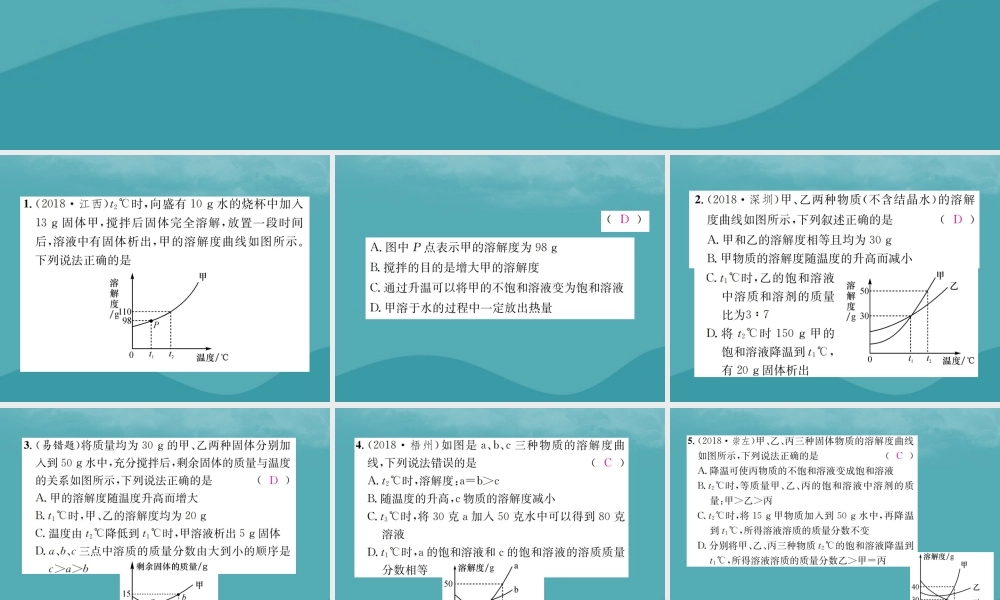
Task: Click question 3 heading marked "(易错题)"
Action: point(157,445)
